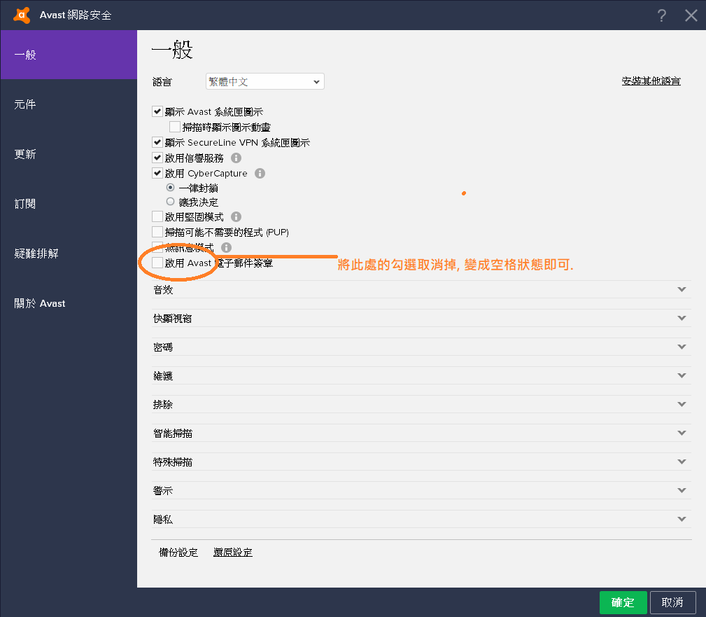Expand the 特殊掃描 section
This screenshot has height=617, width=706.
[421, 462]
